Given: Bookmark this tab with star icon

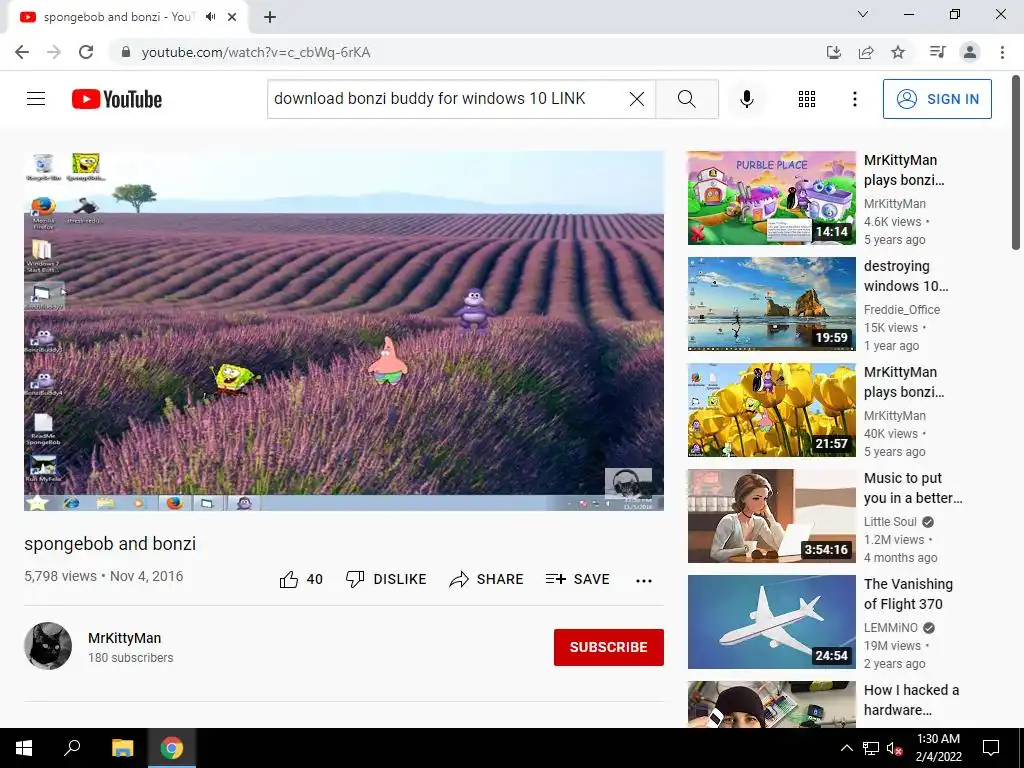Looking at the screenshot, I should point(899,52).
